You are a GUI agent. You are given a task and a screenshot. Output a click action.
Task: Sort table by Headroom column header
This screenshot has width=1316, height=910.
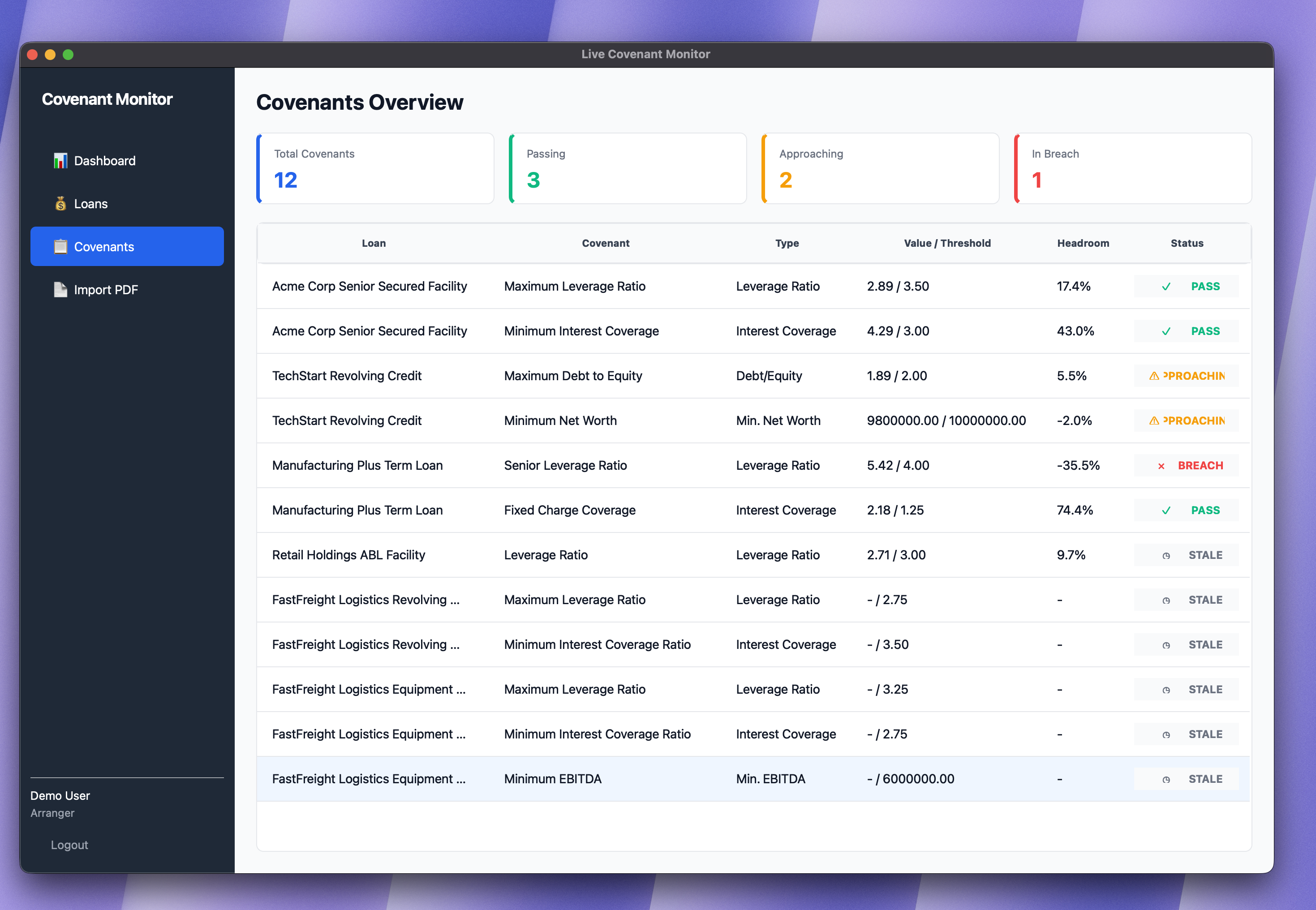pyautogui.click(x=1083, y=244)
